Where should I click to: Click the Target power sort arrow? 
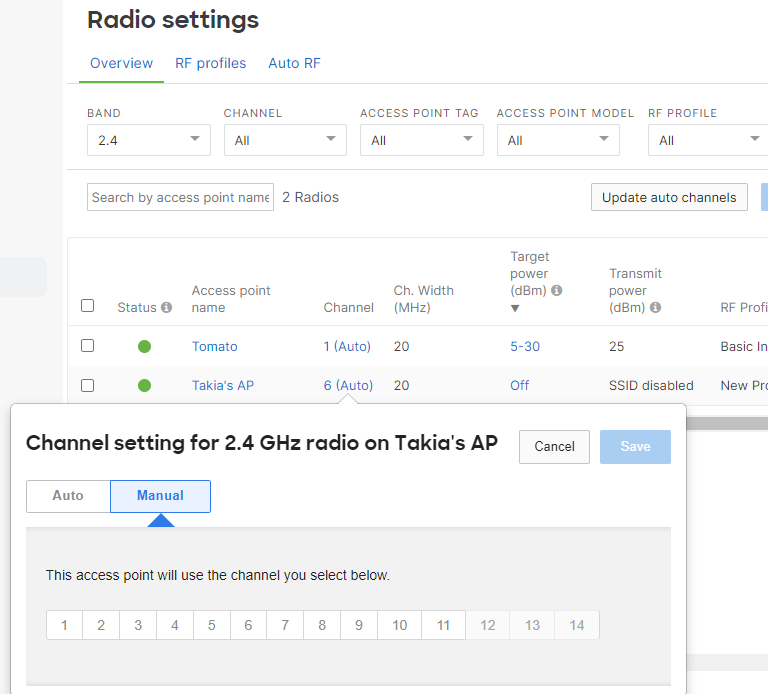(x=515, y=308)
